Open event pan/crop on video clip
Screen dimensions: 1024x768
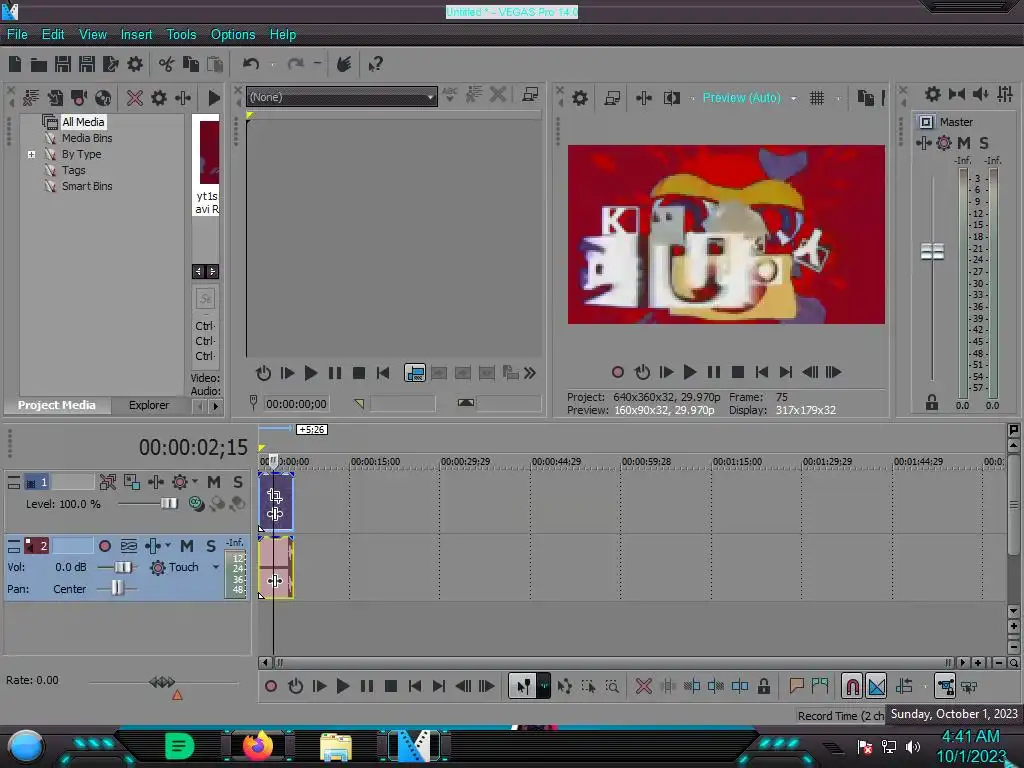coord(275,496)
